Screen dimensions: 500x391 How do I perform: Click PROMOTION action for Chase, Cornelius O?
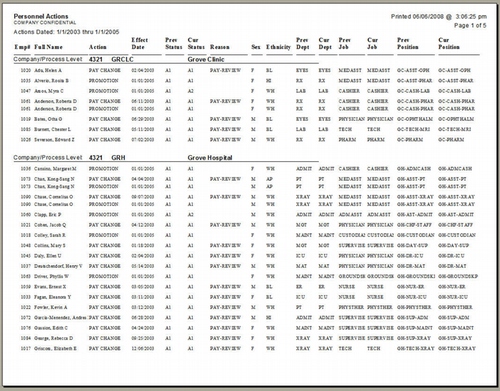click(103, 204)
